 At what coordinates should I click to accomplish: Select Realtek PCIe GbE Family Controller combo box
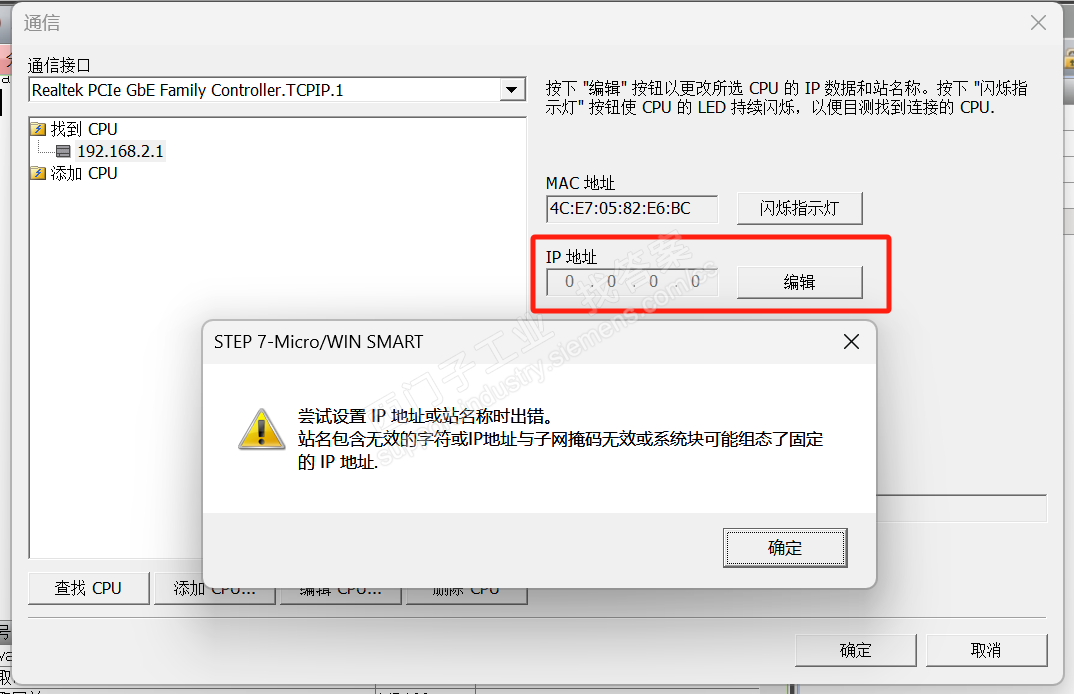pos(277,90)
